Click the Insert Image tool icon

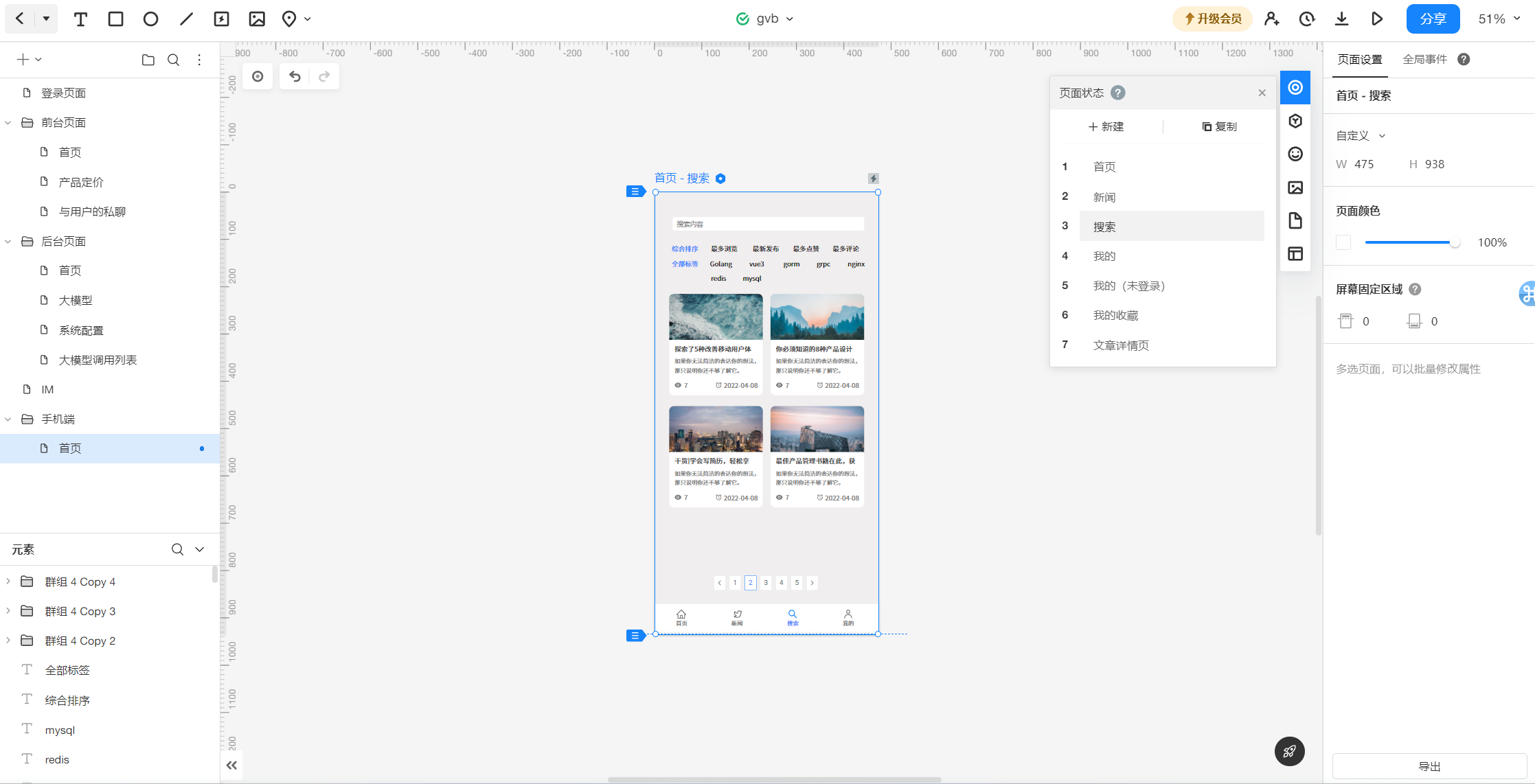pos(257,19)
